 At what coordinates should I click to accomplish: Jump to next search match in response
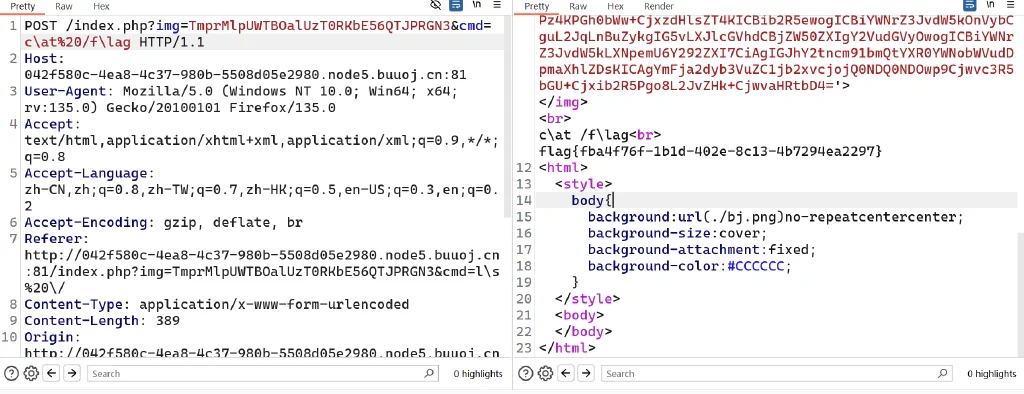click(586, 374)
